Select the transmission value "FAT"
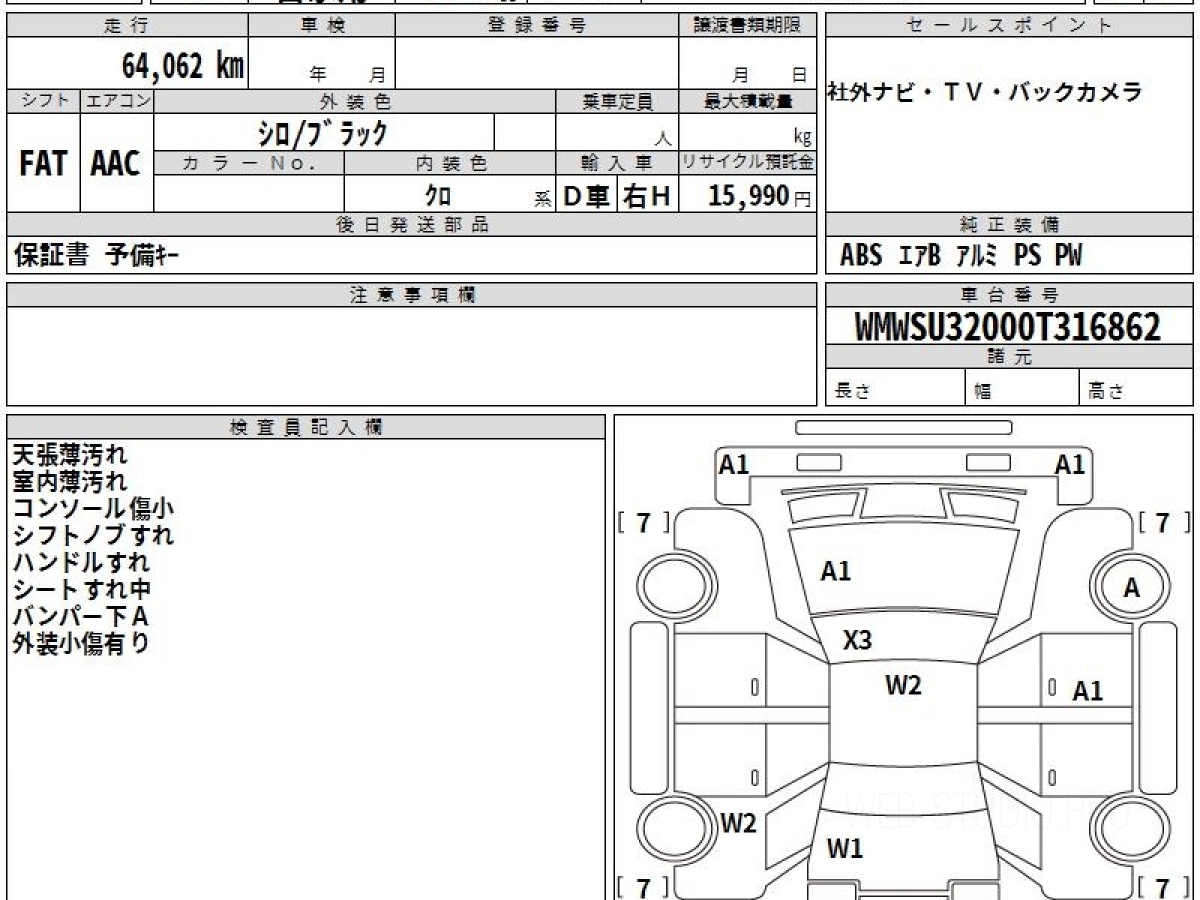Viewport: 1200px width, 900px height. pos(43,164)
